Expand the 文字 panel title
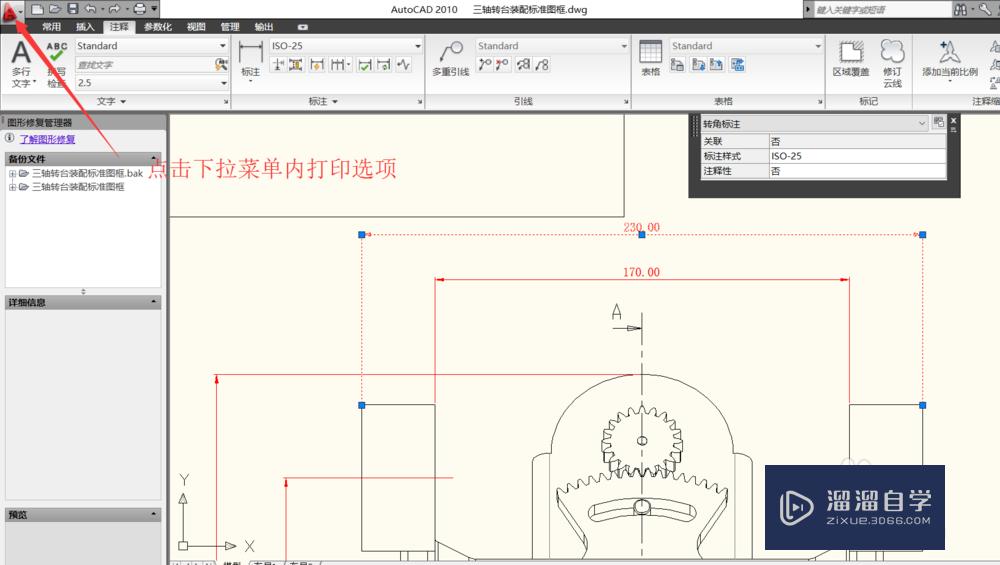1000x565 pixels. 112,101
